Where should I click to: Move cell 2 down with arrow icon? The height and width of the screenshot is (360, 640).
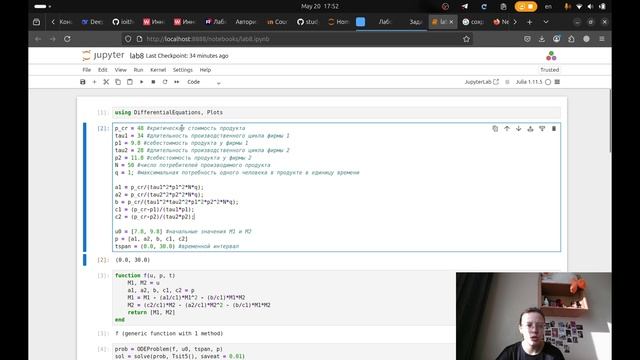pos(518,129)
